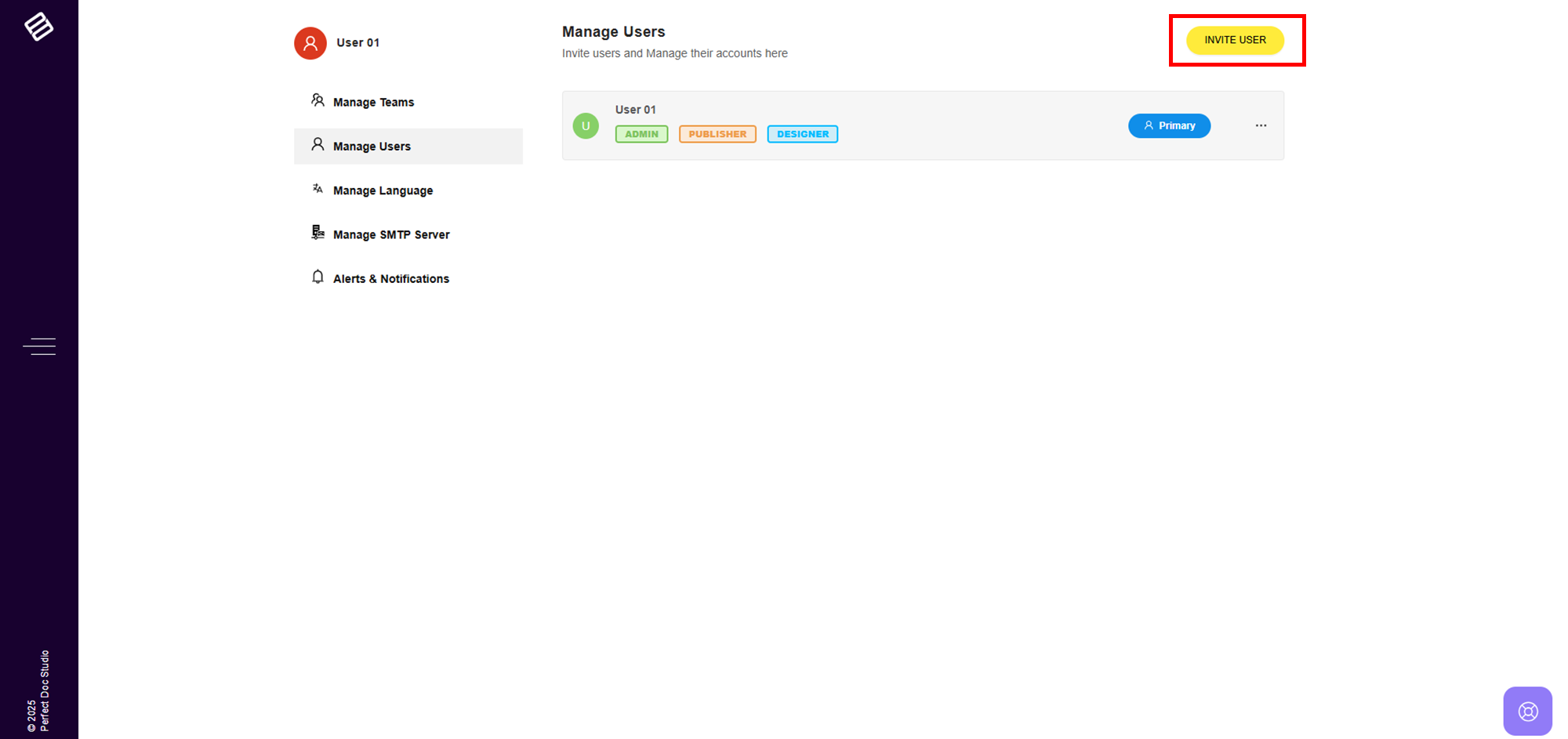Image resolution: width=1568 pixels, height=739 pixels.
Task: Click the red User 01 profile avatar
Action: coord(310,43)
